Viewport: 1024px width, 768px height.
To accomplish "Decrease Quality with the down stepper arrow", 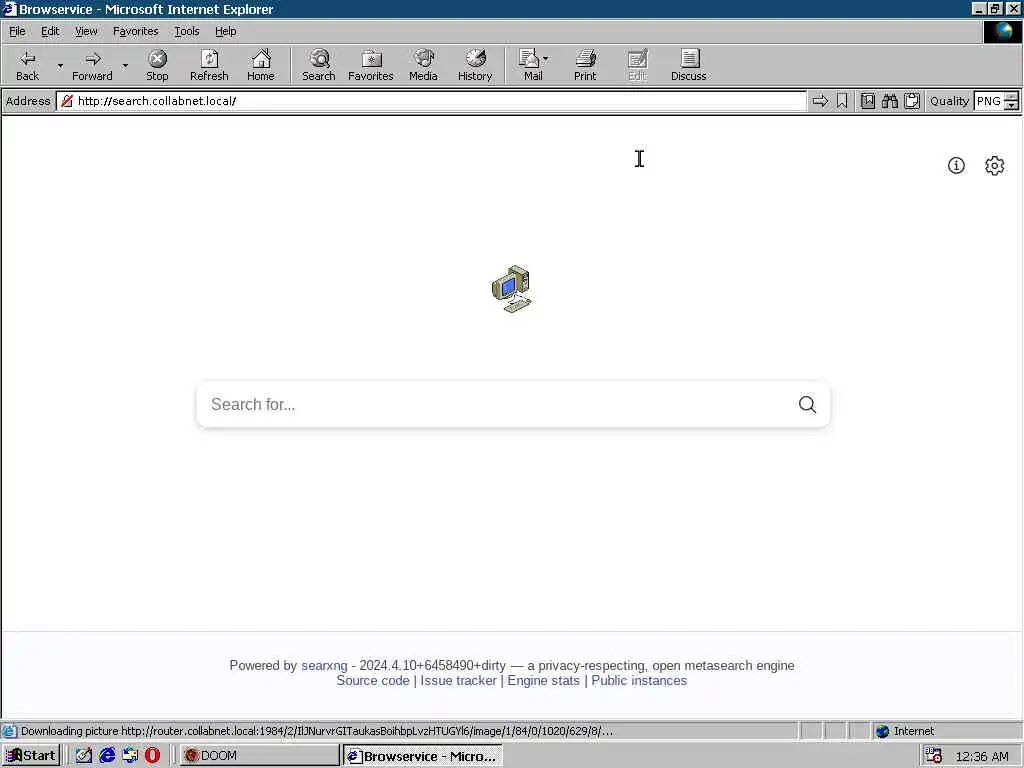I will [1012, 105].
